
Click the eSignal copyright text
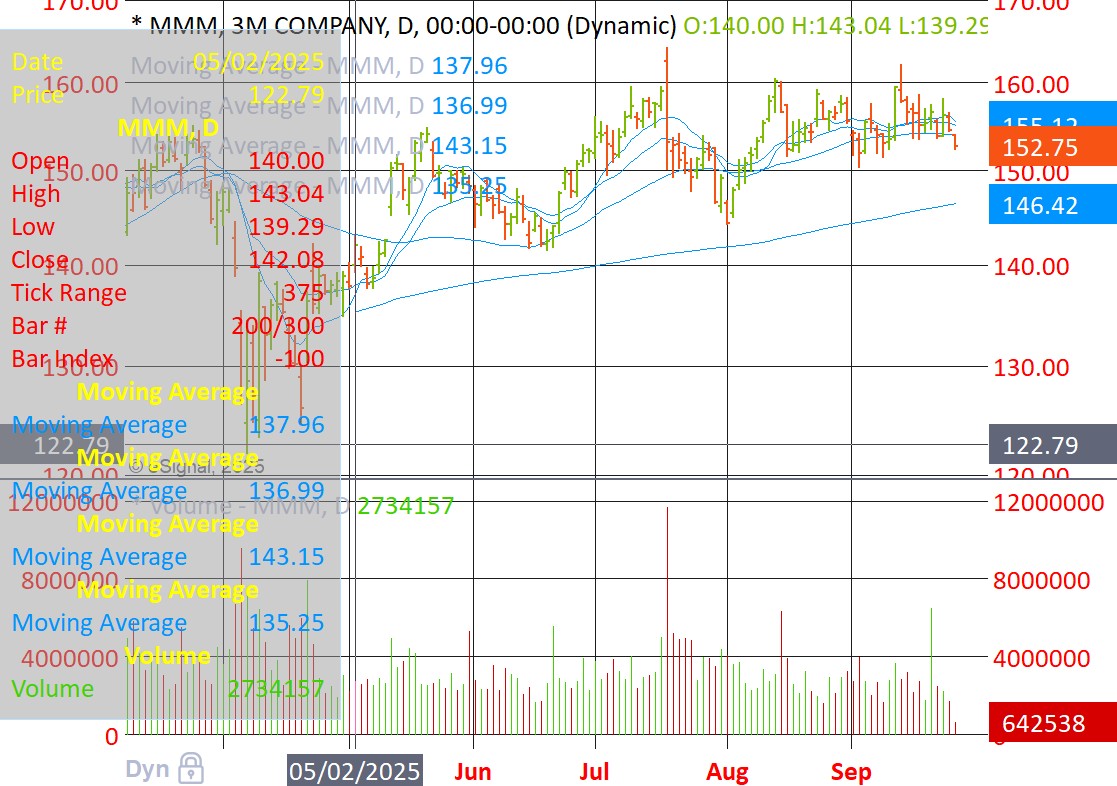pos(196,465)
